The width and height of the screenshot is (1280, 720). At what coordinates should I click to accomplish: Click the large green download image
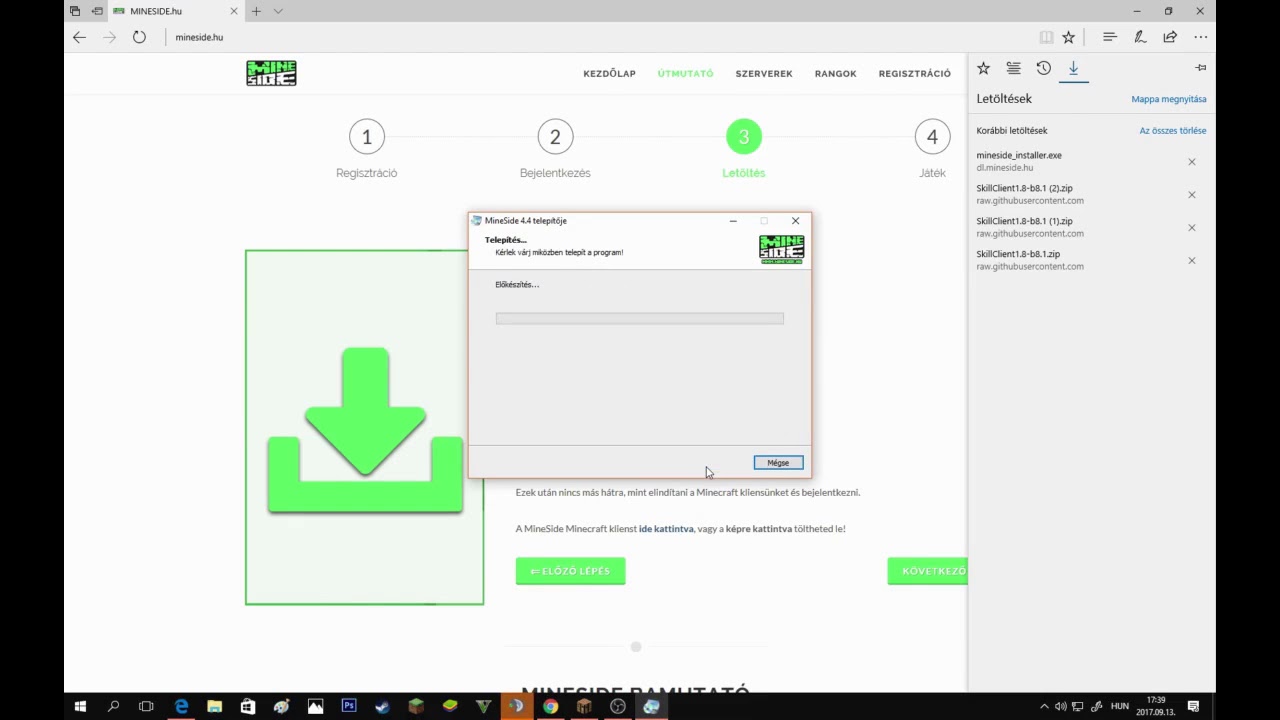pyautogui.click(x=364, y=427)
